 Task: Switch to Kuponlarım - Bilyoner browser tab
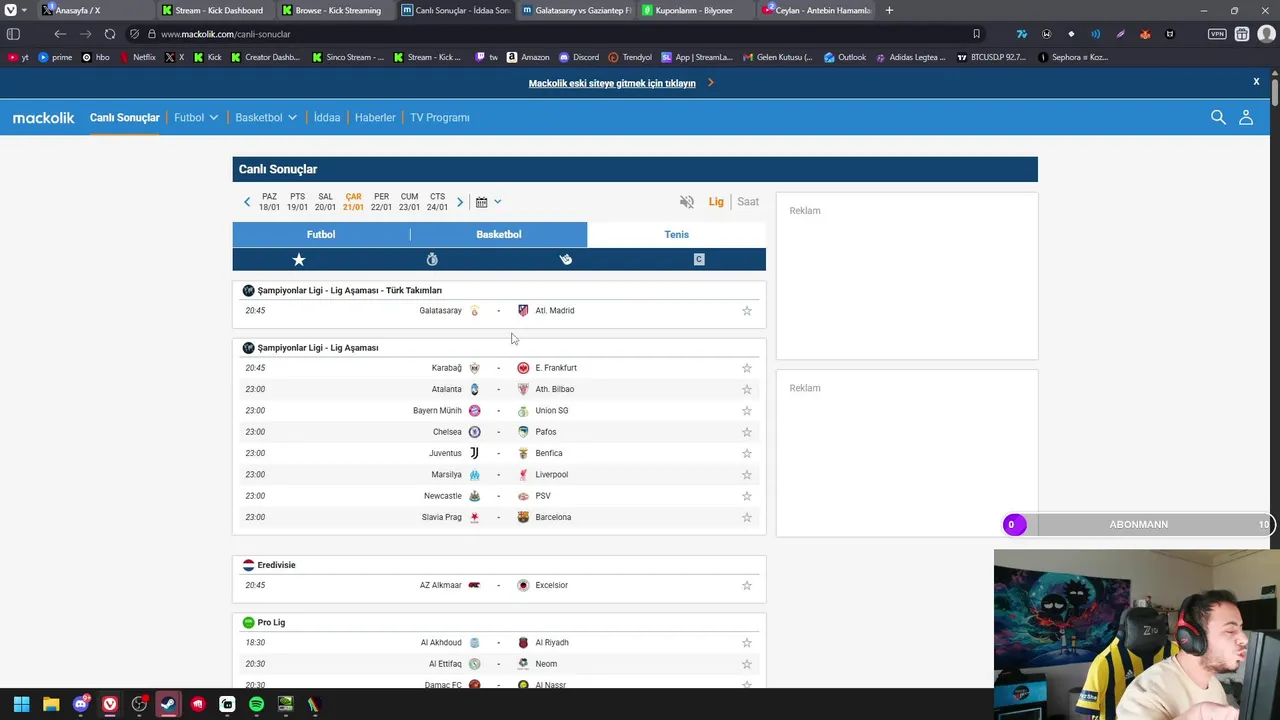tap(694, 10)
